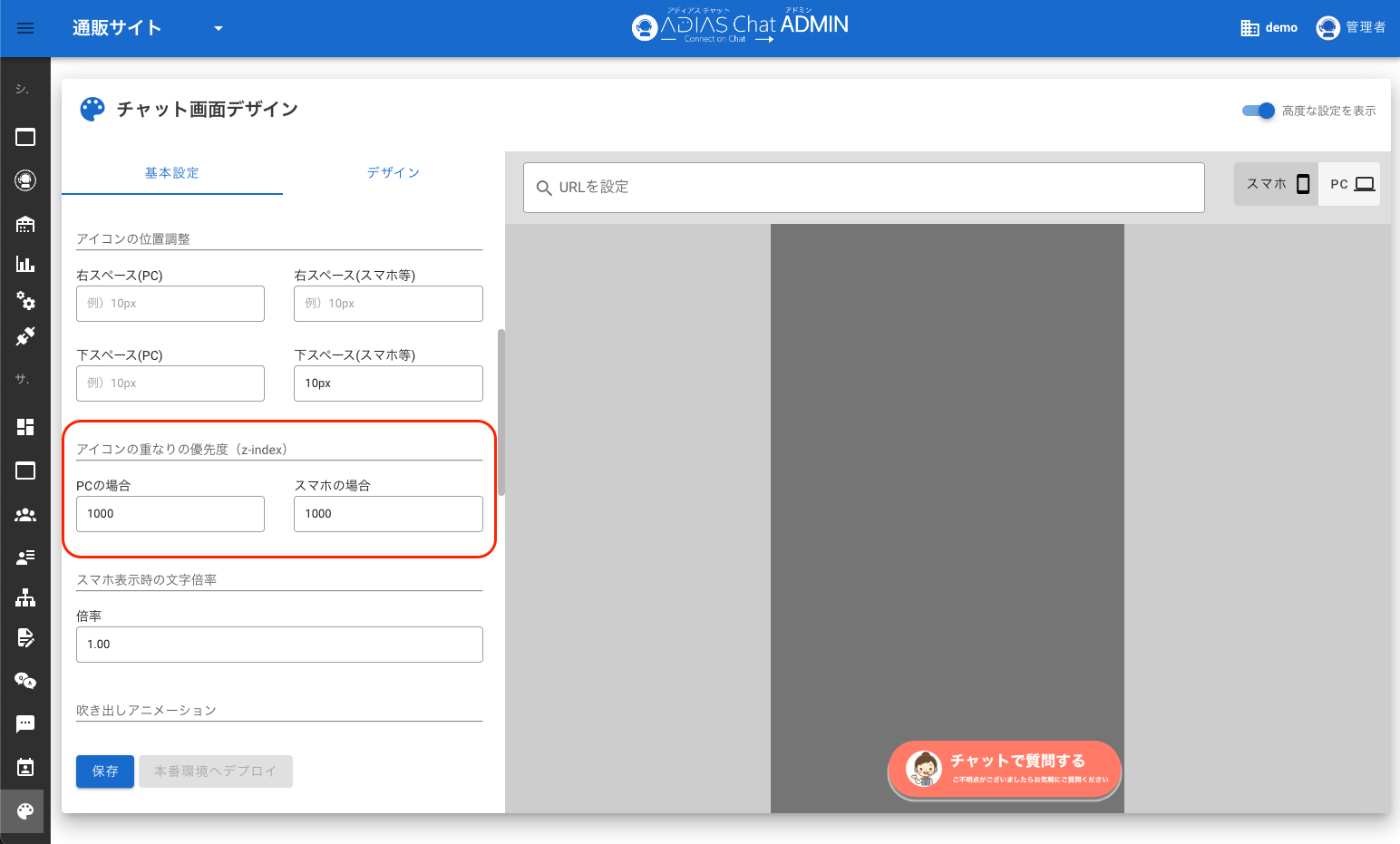
Task: Open the demo organization selector
Action: coord(1269,28)
